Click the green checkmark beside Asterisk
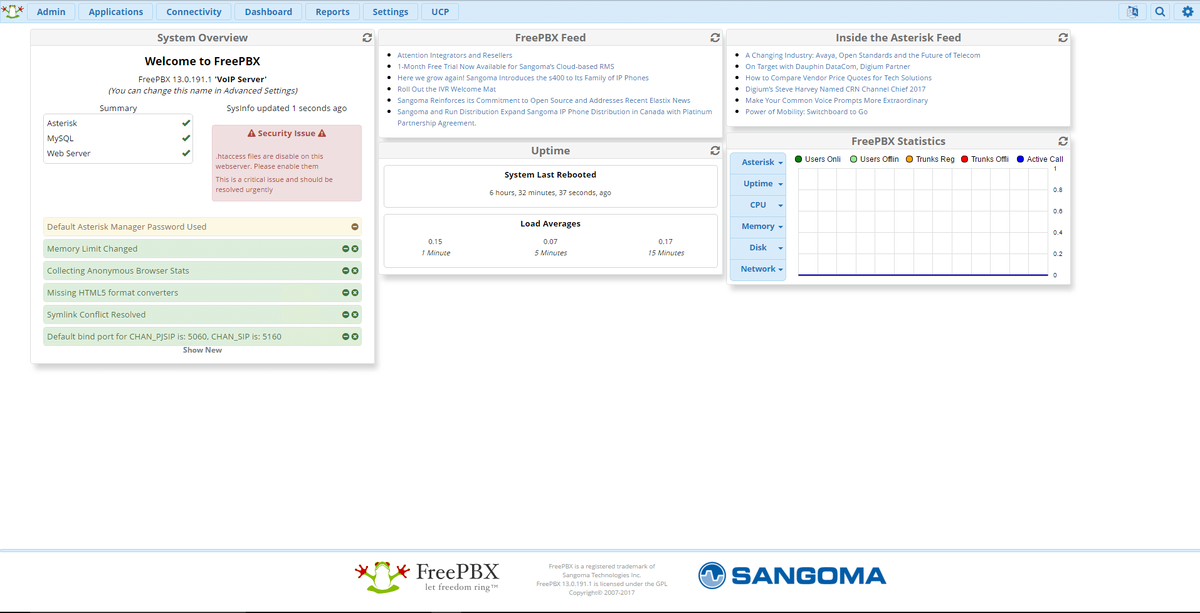This screenshot has width=1200, height=613. (x=185, y=123)
